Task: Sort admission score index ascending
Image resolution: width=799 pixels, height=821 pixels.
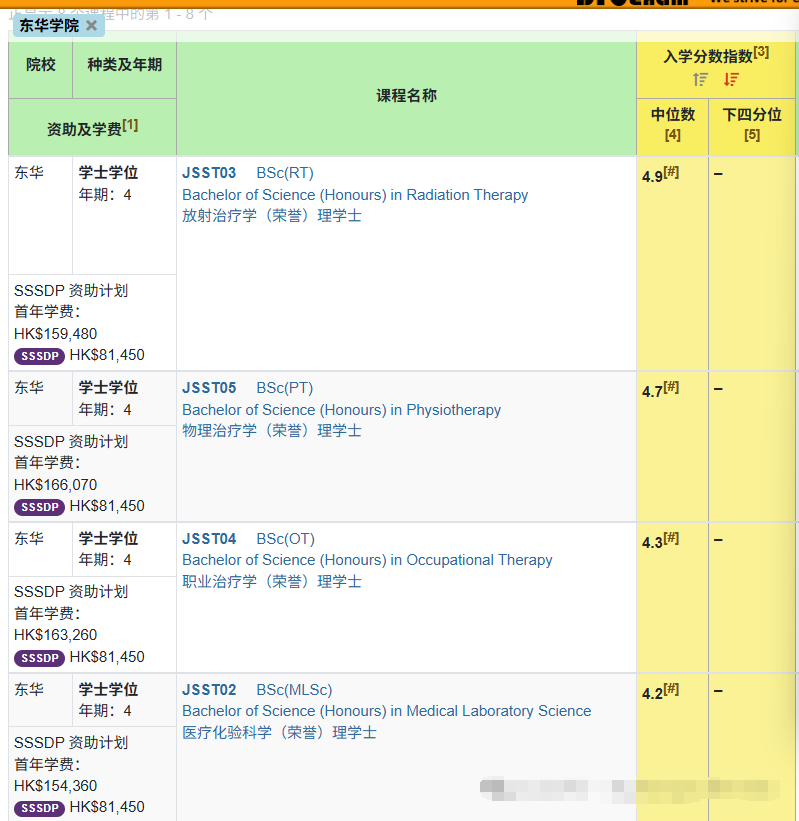Action: 700,80
